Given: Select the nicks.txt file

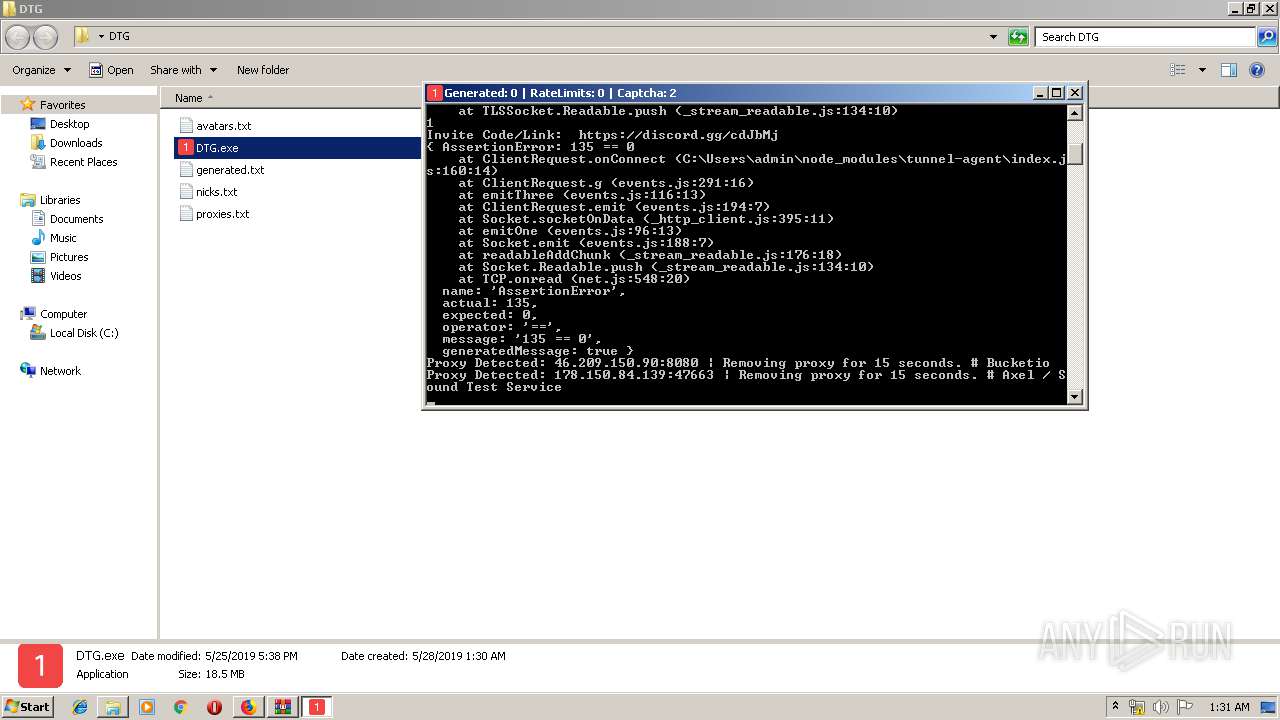Looking at the screenshot, I should click(x=216, y=192).
